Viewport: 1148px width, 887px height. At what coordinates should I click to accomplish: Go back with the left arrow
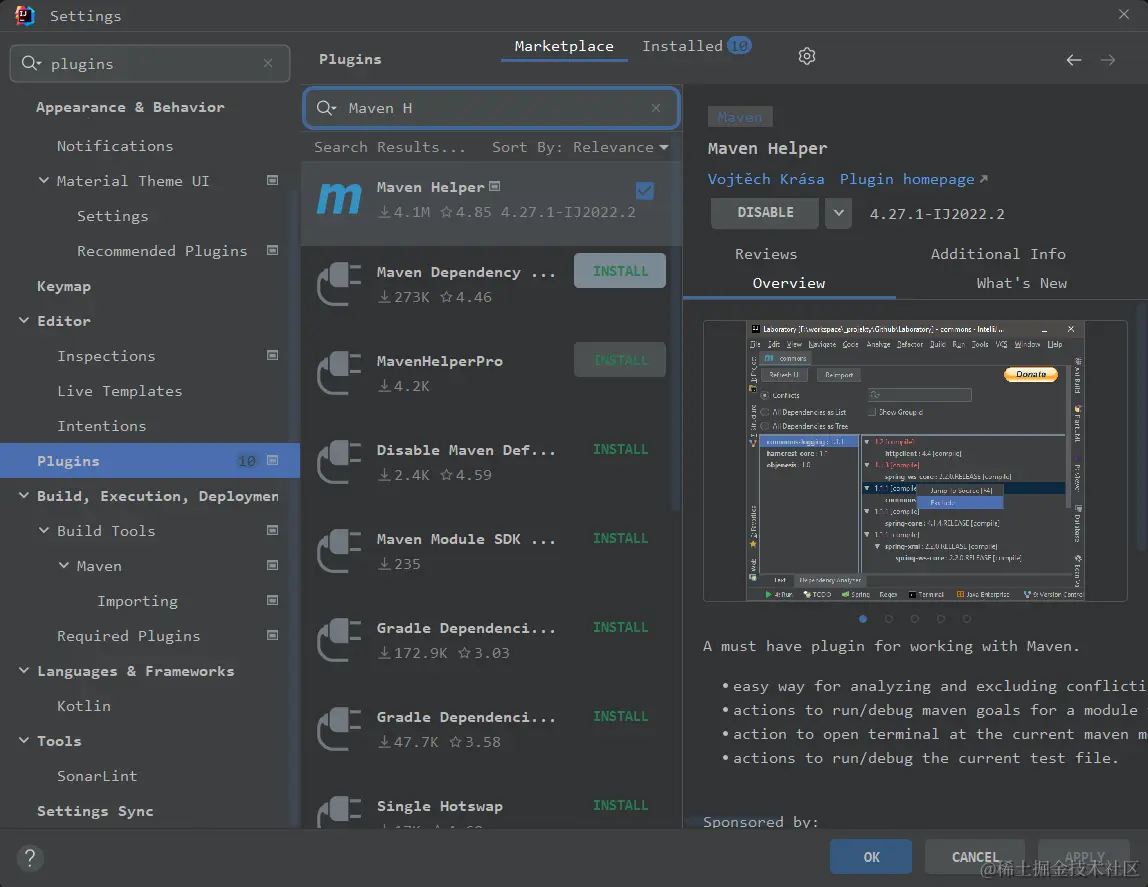coord(1073,60)
